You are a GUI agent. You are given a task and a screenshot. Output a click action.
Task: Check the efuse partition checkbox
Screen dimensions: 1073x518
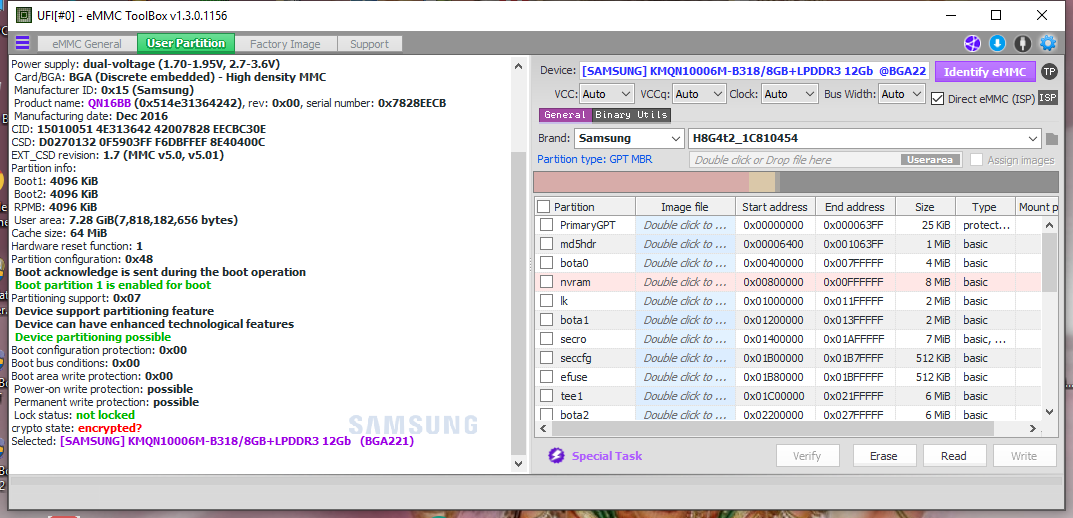tap(546, 376)
